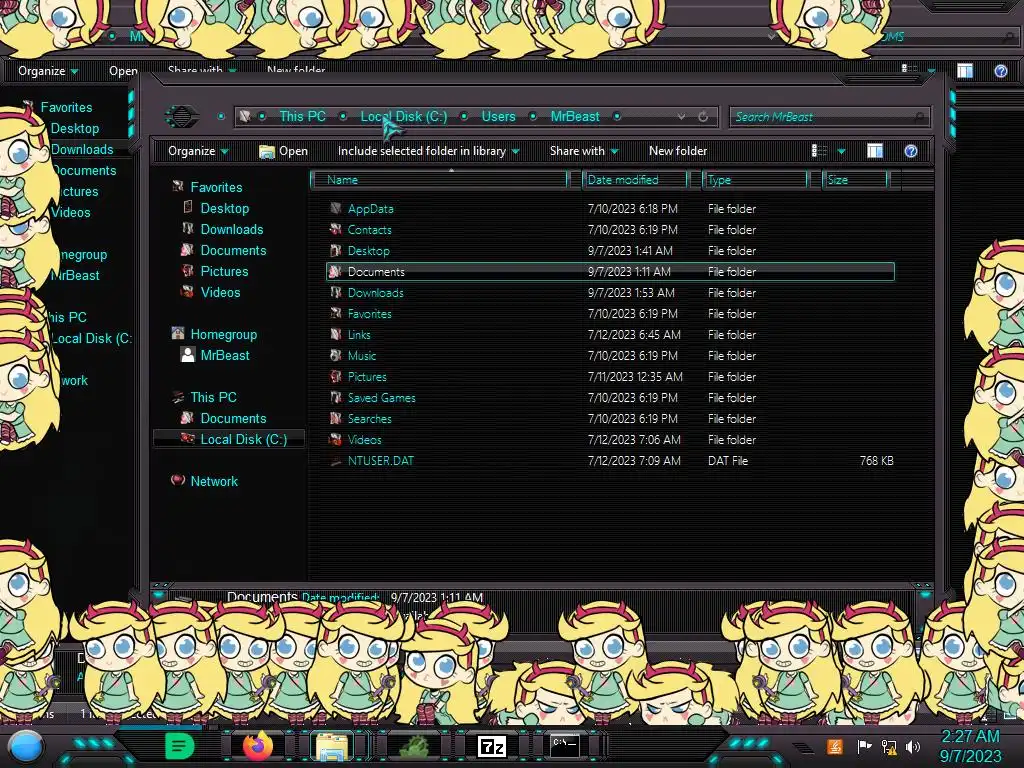Image resolution: width=1024 pixels, height=768 pixels.
Task: Sort by Date modified column header
Action: point(635,180)
